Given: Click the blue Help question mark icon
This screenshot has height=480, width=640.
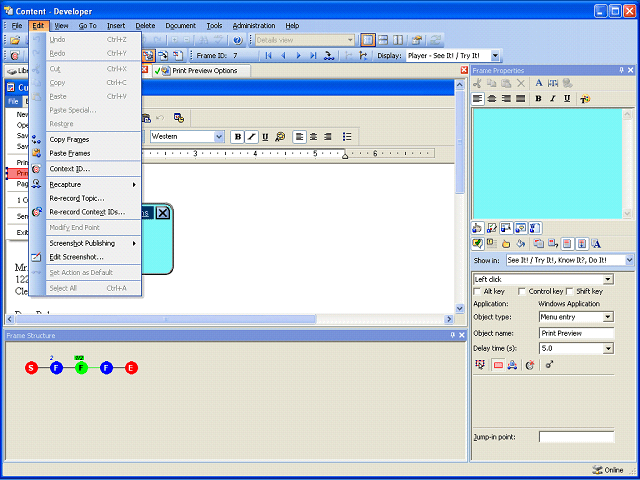Looking at the screenshot, I should 238,40.
